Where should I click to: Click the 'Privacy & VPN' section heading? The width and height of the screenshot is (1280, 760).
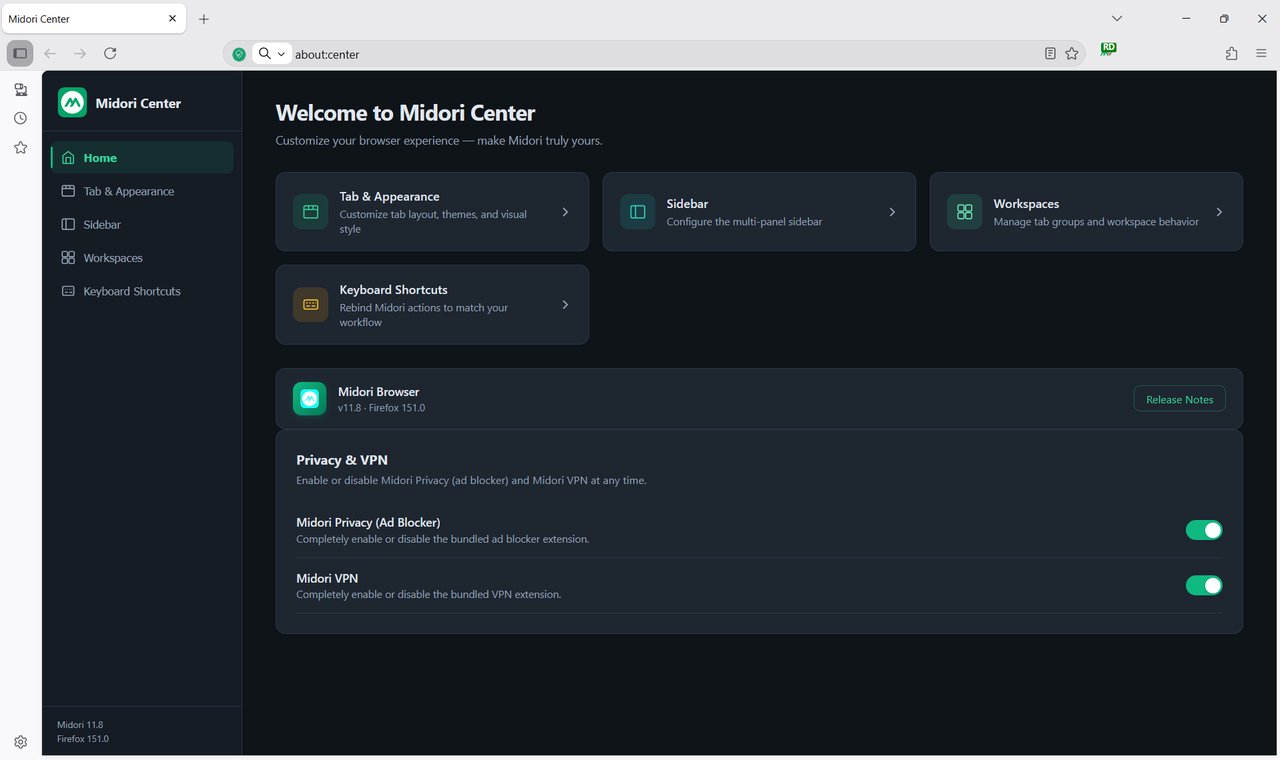[342, 460]
